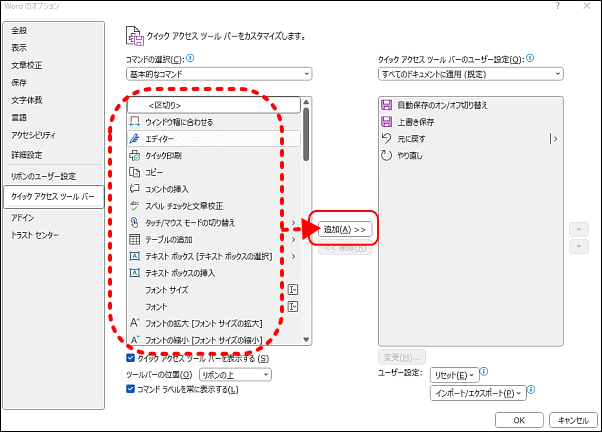Click the フォントの縮小 icon

[x=135, y=340]
